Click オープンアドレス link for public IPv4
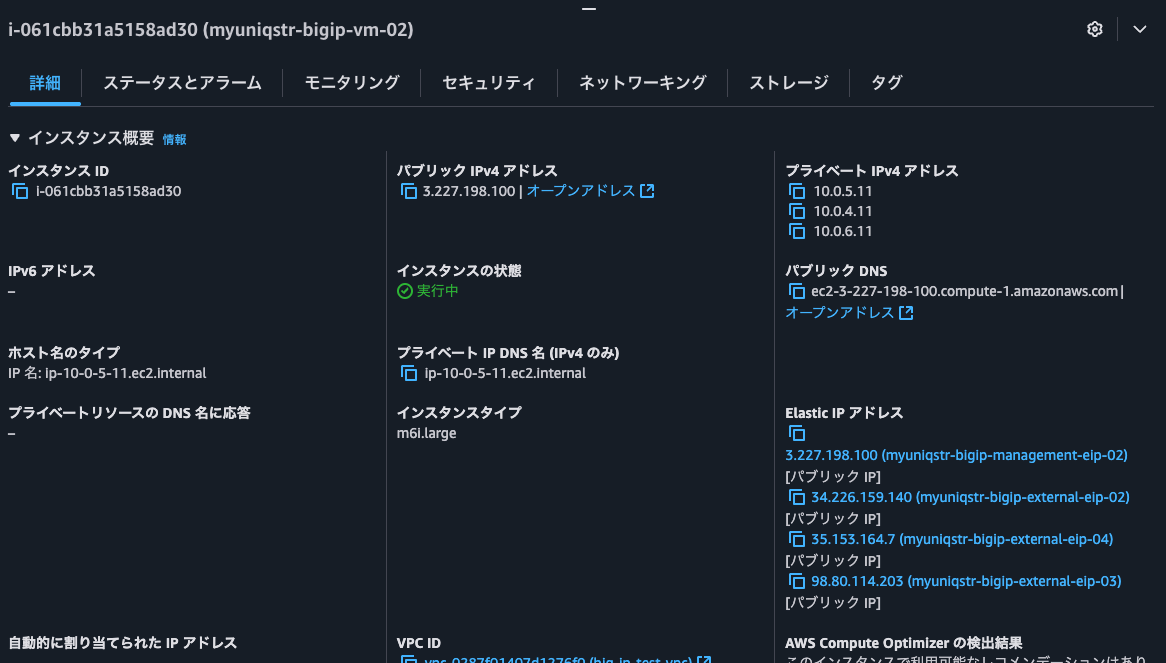 tap(581, 191)
